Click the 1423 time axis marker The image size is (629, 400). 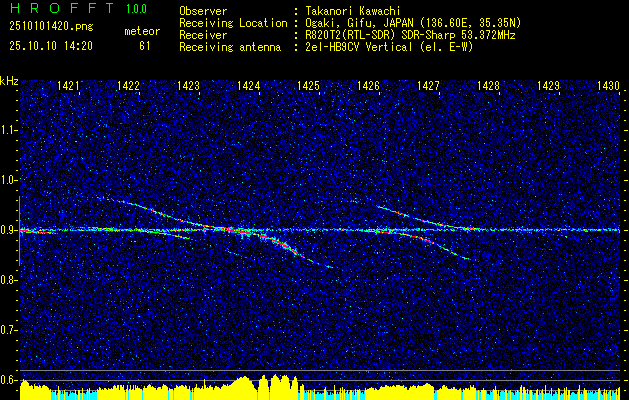coord(189,85)
